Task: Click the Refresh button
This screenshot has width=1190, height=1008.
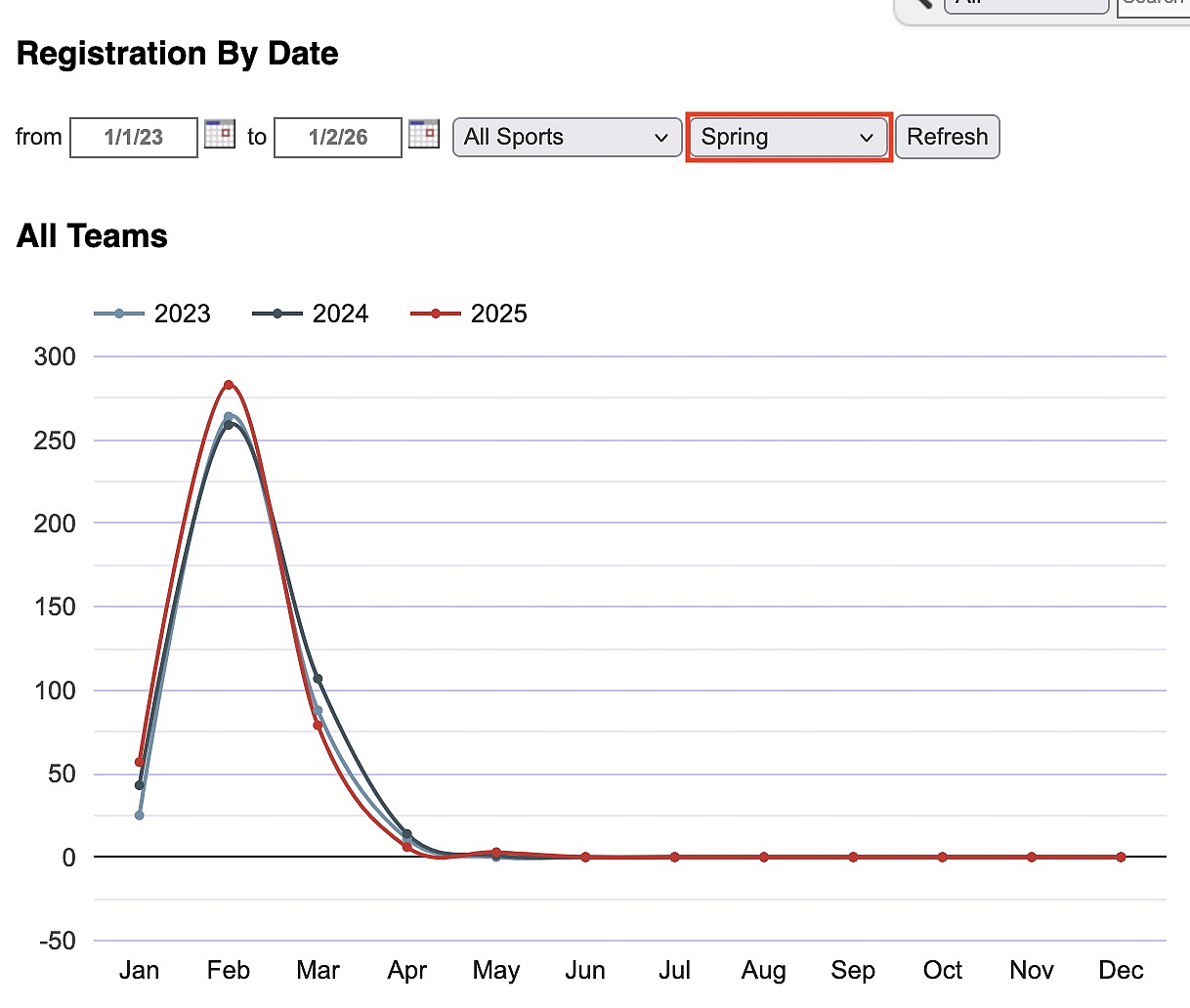Action: click(x=948, y=138)
